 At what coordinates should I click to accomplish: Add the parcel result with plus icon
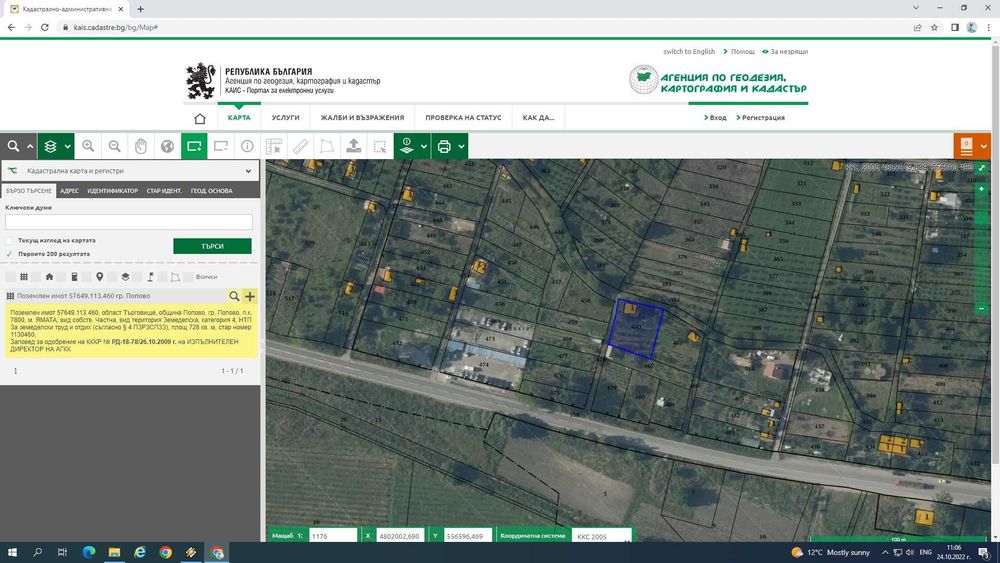click(250, 296)
